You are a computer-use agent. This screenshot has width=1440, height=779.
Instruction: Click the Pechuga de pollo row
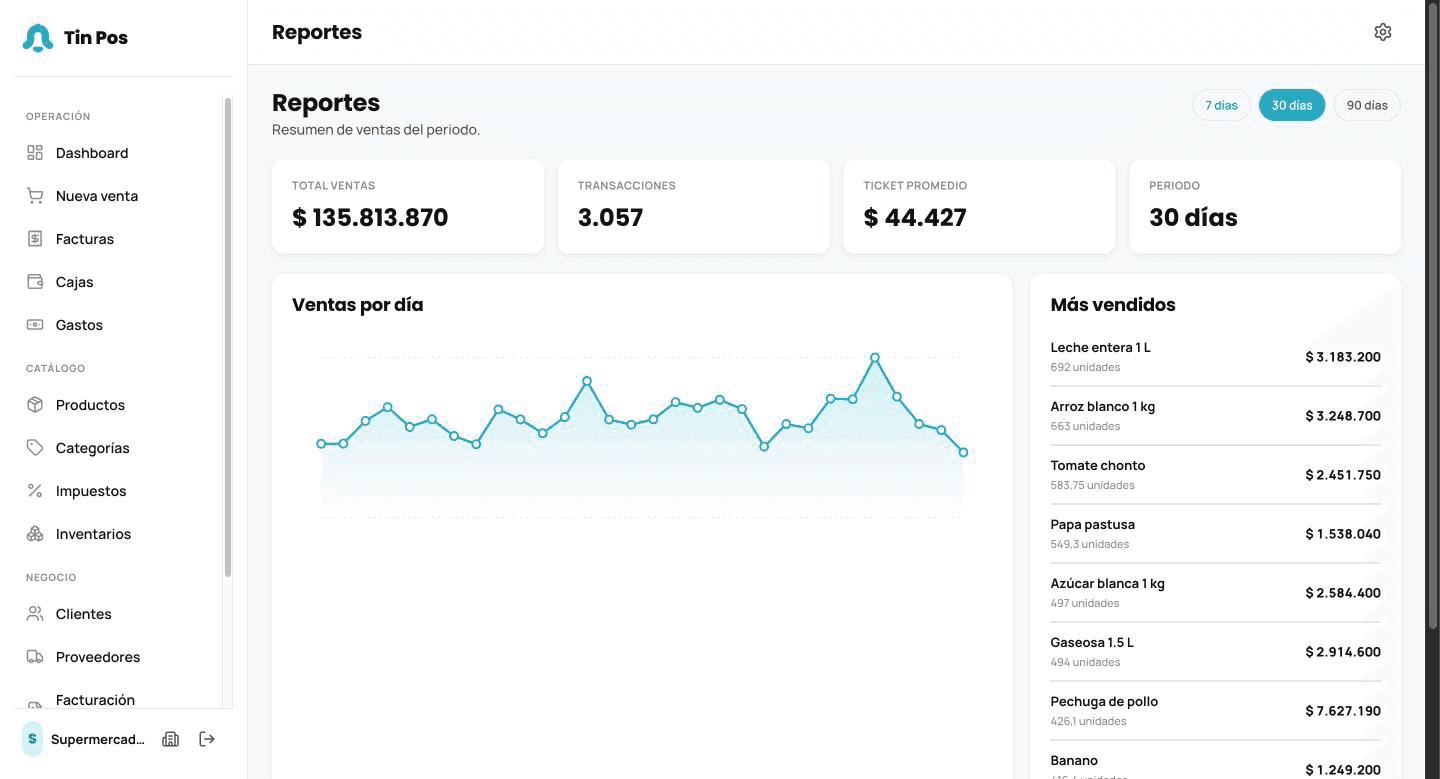click(x=1215, y=711)
